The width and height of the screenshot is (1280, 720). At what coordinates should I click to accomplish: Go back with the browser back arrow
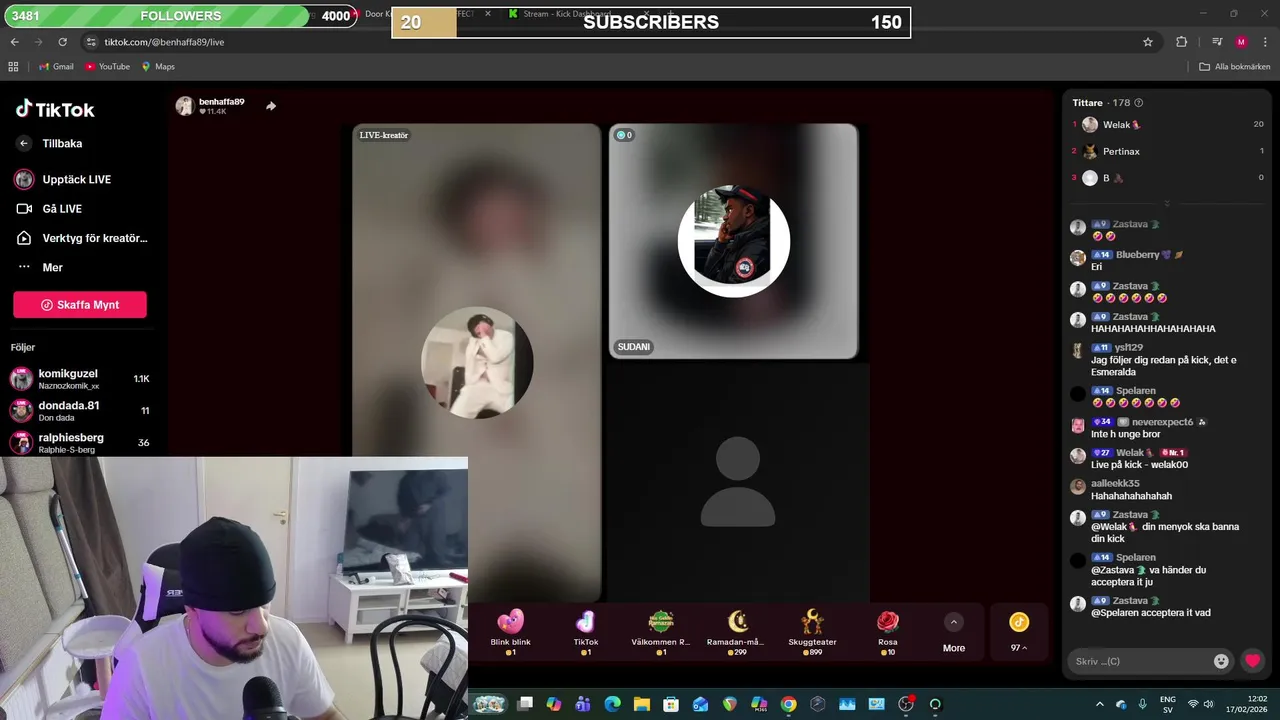tap(14, 42)
